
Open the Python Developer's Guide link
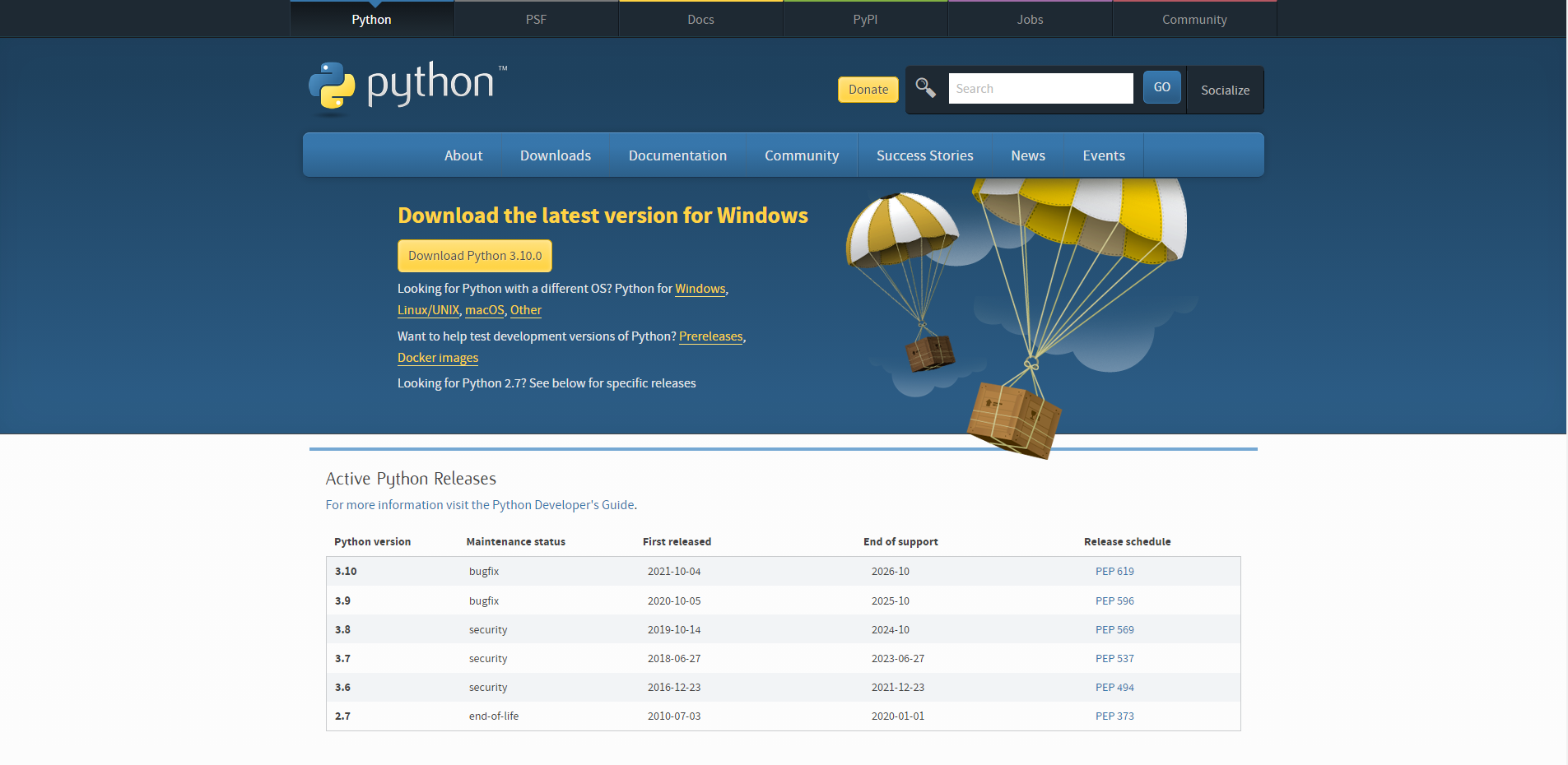coord(564,504)
